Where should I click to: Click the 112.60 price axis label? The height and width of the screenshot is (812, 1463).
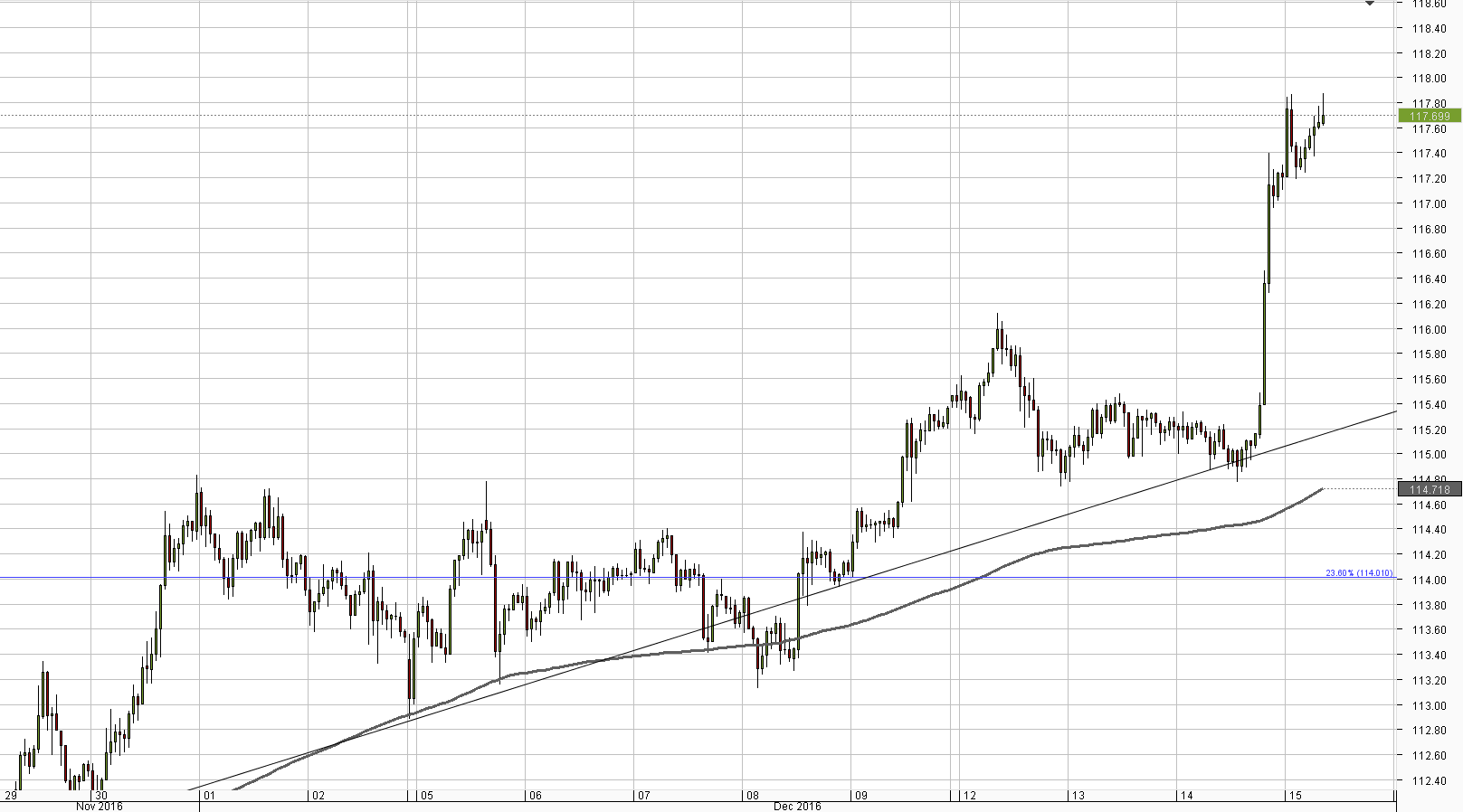[1429, 756]
